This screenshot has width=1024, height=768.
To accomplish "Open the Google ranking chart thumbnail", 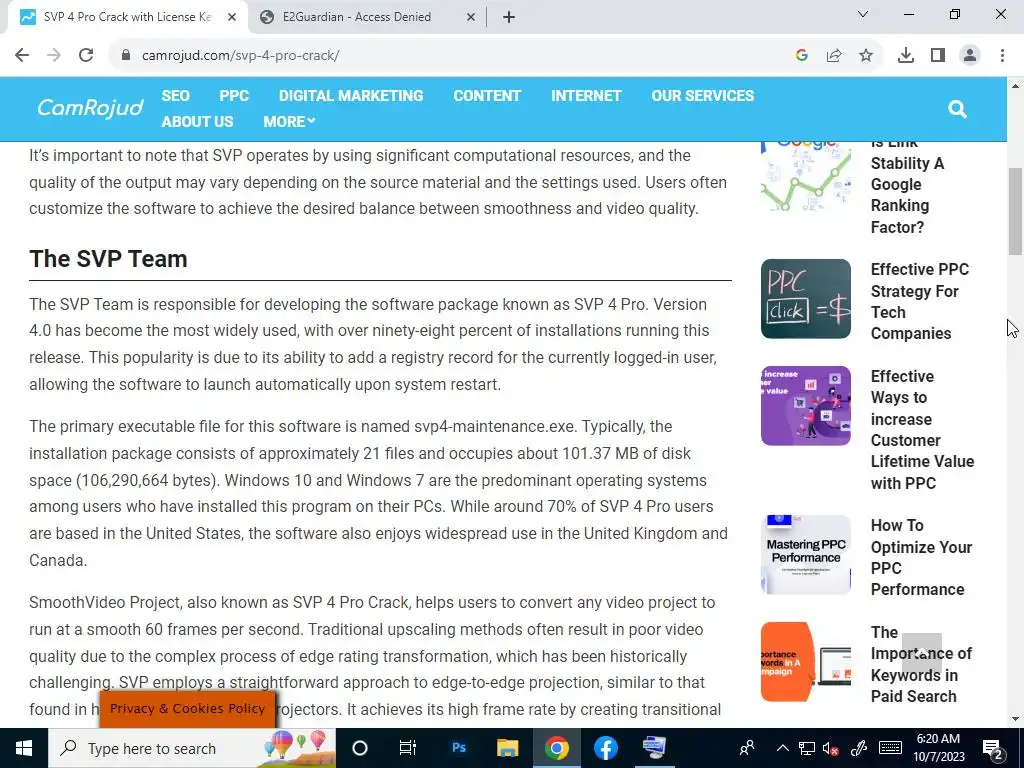I will (806, 176).
